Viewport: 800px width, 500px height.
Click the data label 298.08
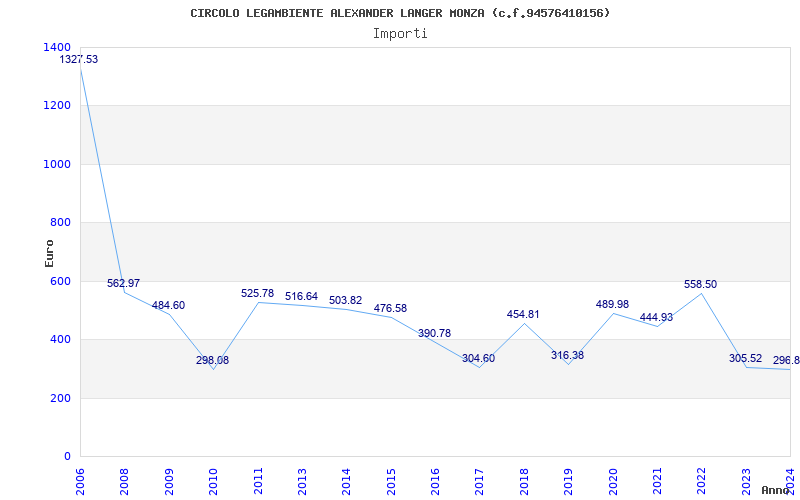click(212, 360)
